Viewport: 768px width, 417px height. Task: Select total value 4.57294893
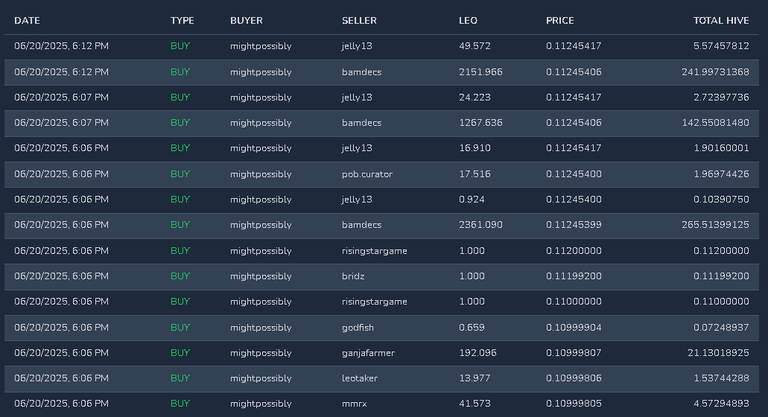721,404
